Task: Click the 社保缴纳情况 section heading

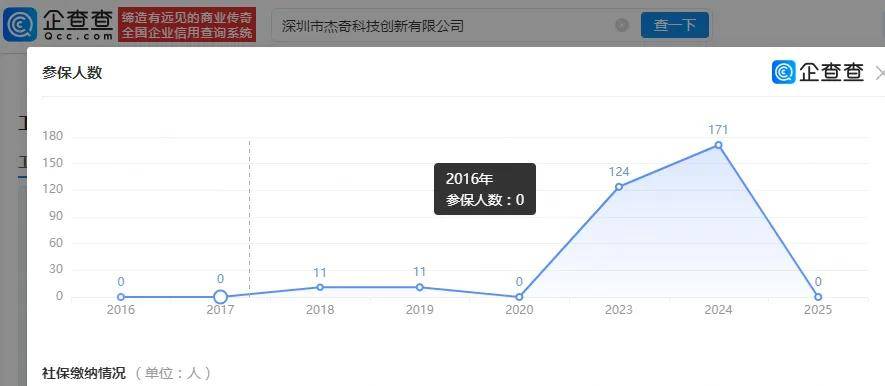Action: [x=84, y=373]
